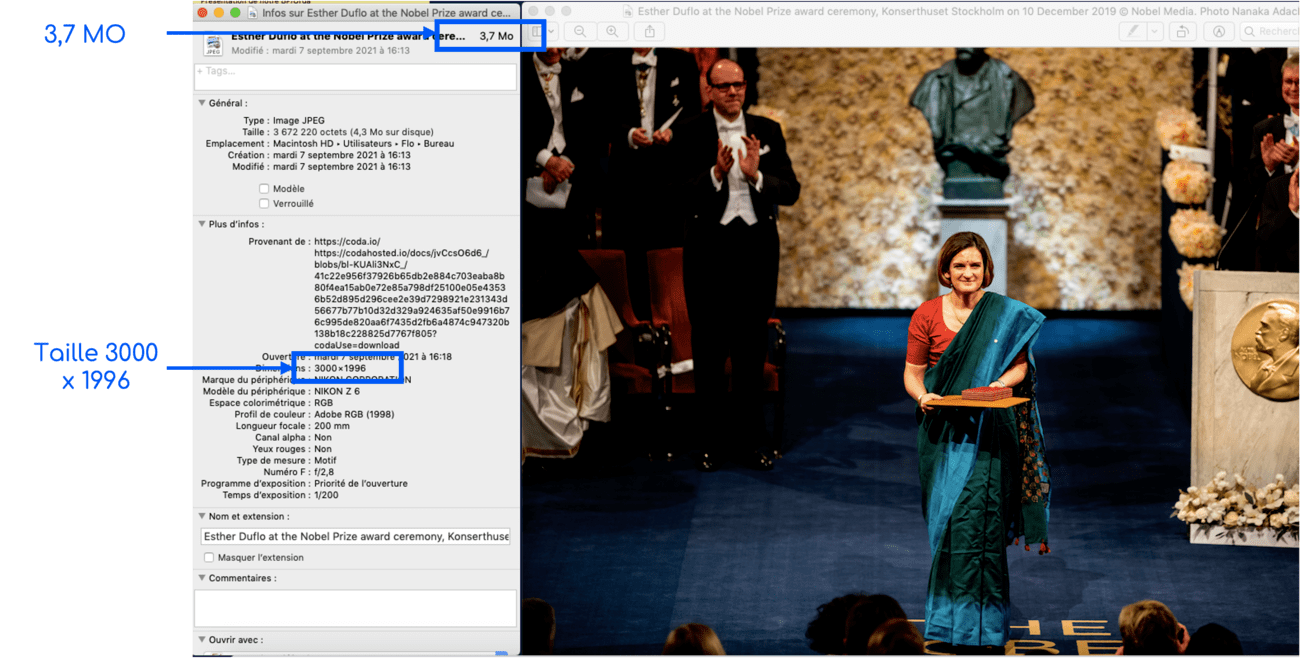Select the '1/200' exposure time value
The width and height of the screenshot is (1300, 658).
pos(327,495)
